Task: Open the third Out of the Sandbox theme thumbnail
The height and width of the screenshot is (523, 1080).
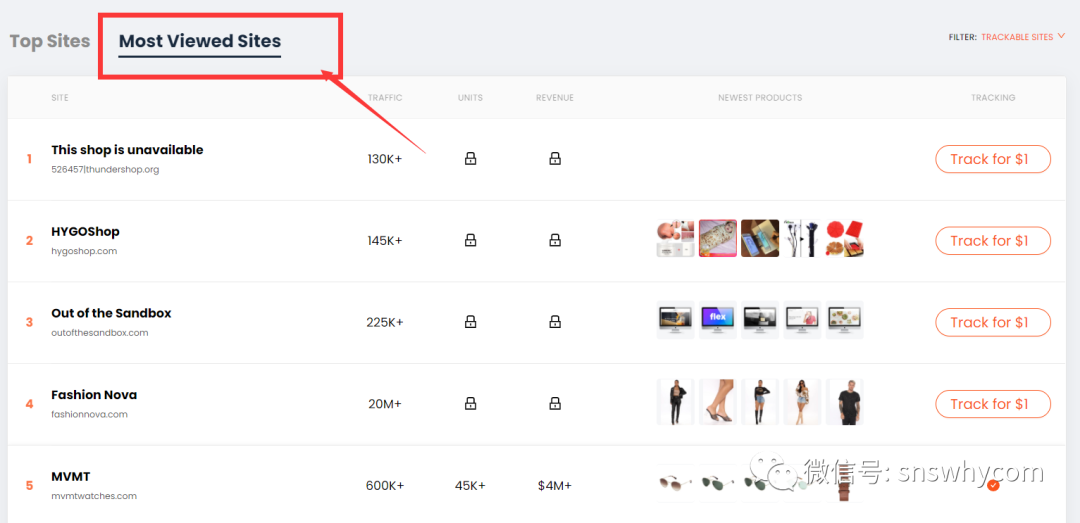Action: pos(760,320)
